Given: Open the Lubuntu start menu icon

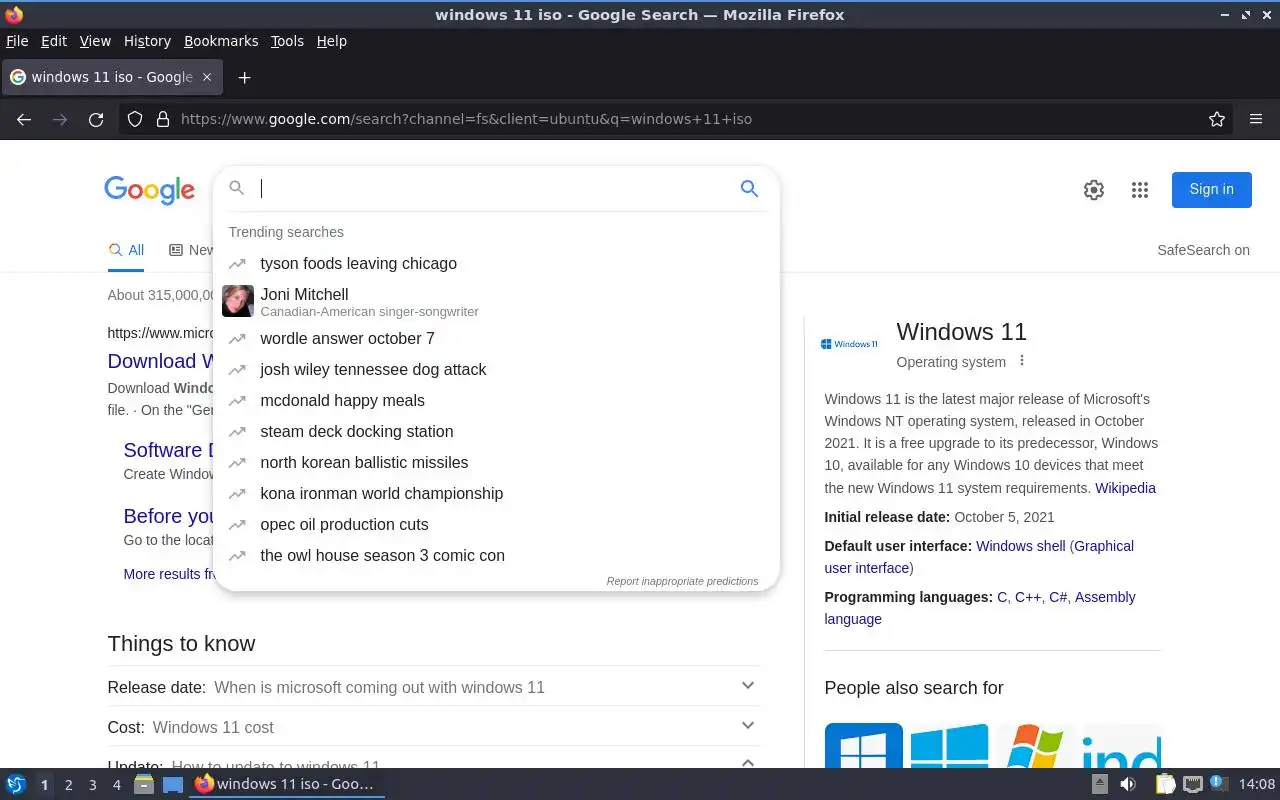Looking at the screenshot, I should tap(15, 784).
